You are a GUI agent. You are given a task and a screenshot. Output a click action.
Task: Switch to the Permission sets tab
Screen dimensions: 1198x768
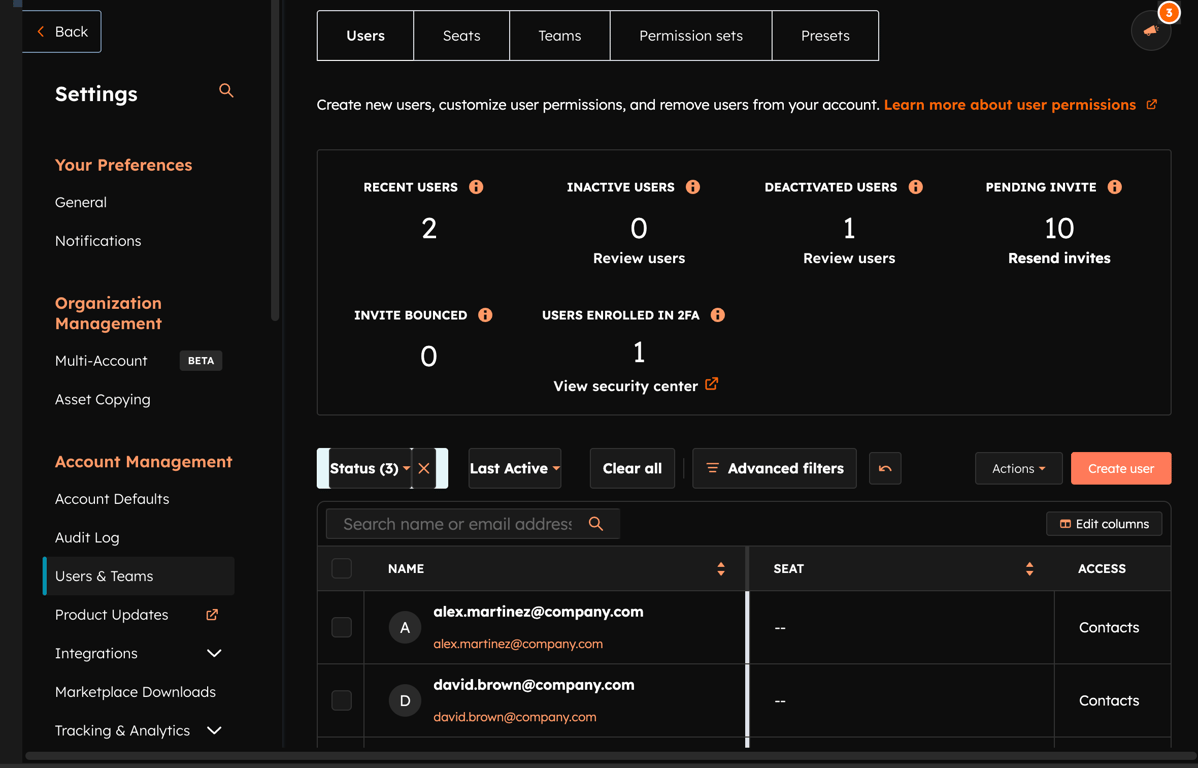690,35
